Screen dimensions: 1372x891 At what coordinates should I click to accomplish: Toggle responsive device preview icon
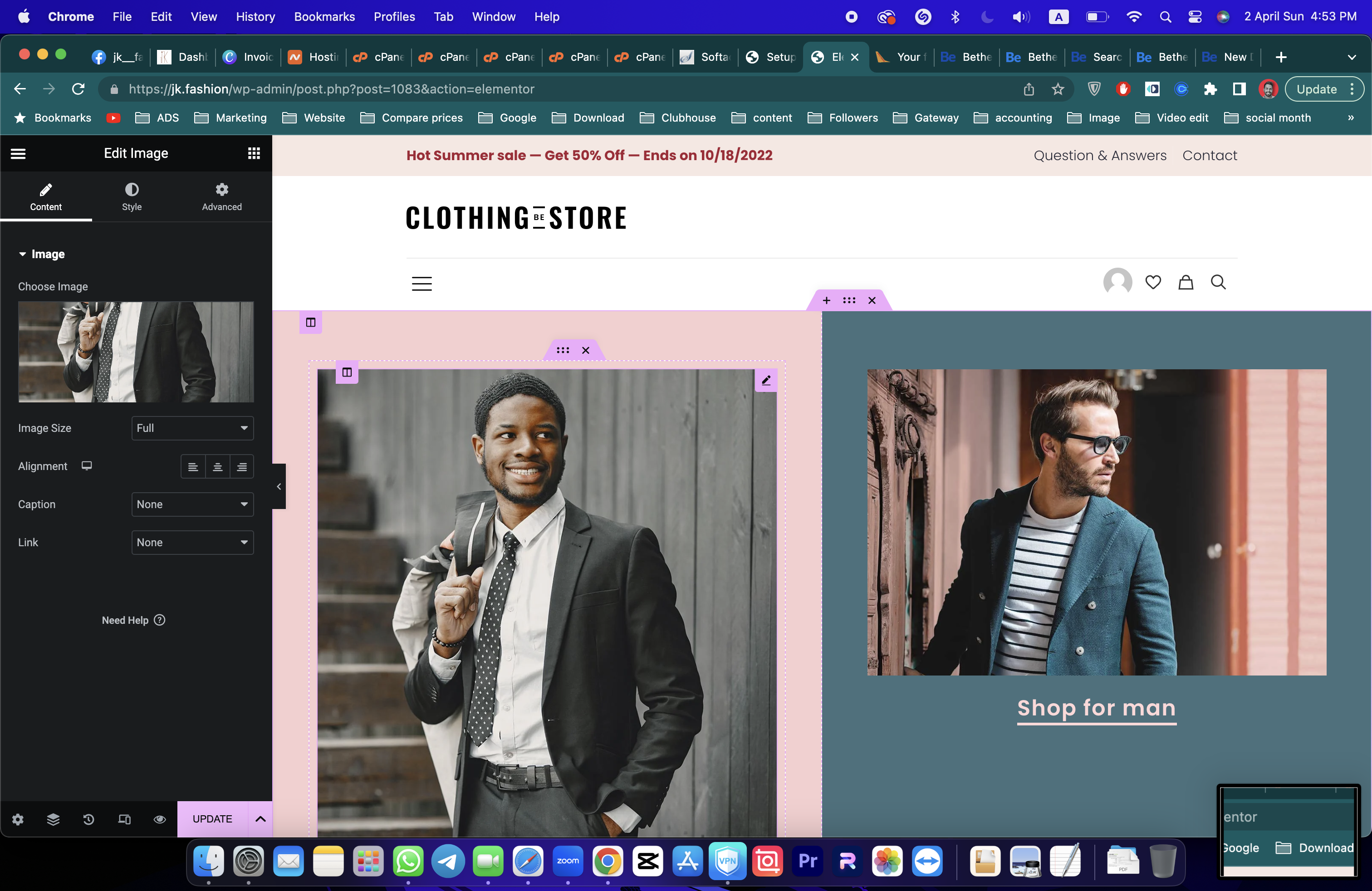(x=124, y=818)
